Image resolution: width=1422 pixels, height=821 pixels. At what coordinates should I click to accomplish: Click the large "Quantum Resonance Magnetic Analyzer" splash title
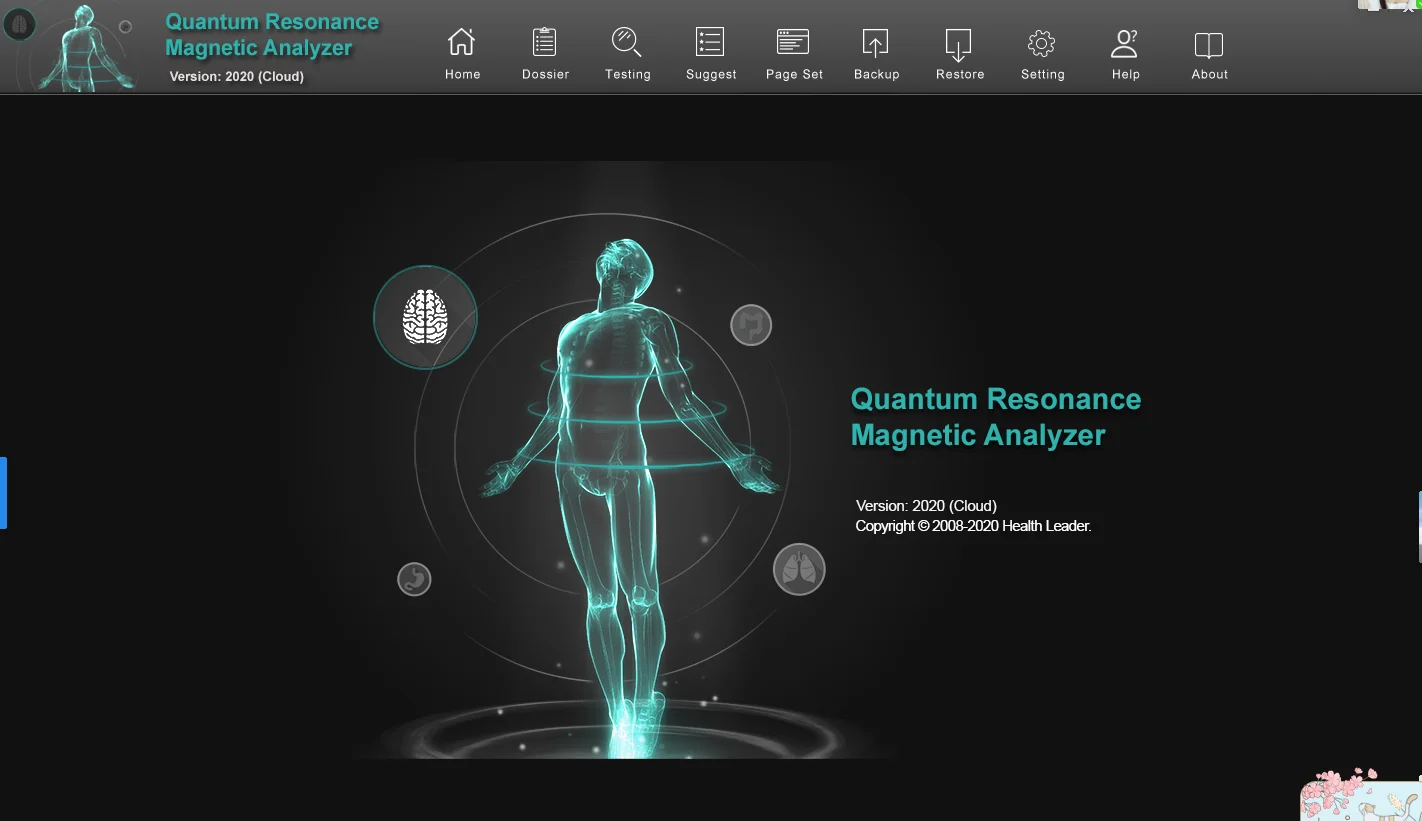[x=995, y=417]
